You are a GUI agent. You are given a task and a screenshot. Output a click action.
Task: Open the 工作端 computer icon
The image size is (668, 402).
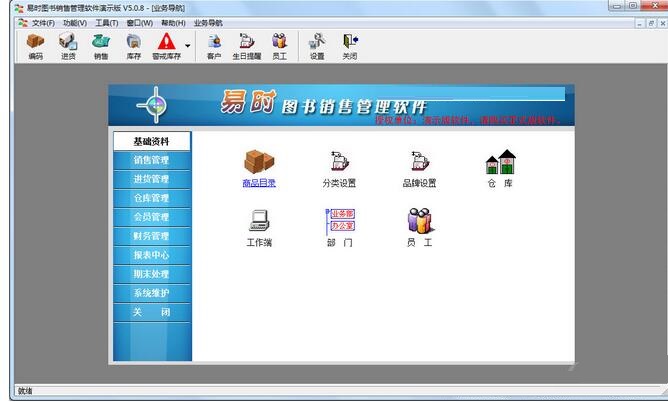(259, 221)
